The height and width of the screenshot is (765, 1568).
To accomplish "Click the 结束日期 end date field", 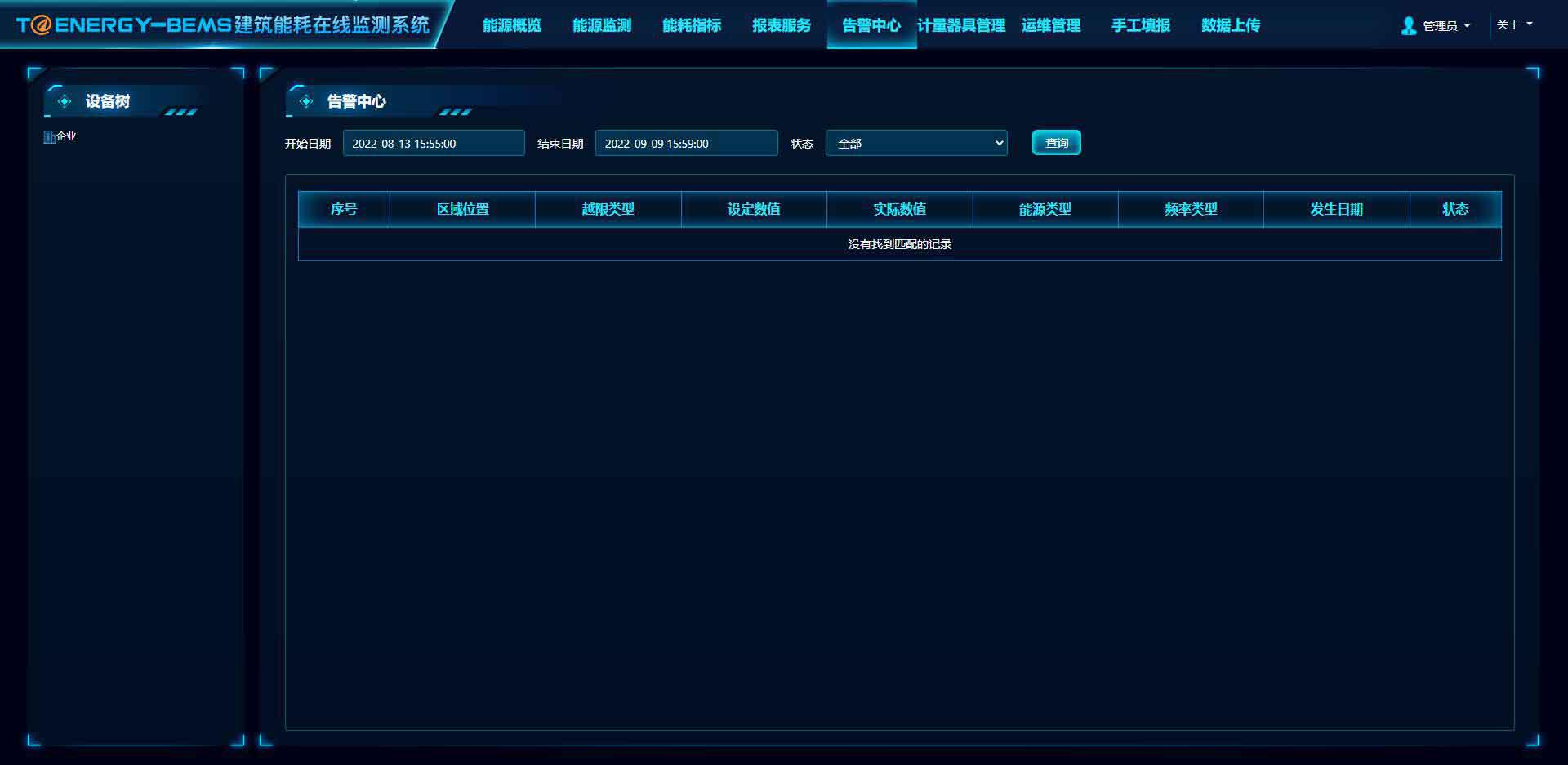I will [686, 143].
